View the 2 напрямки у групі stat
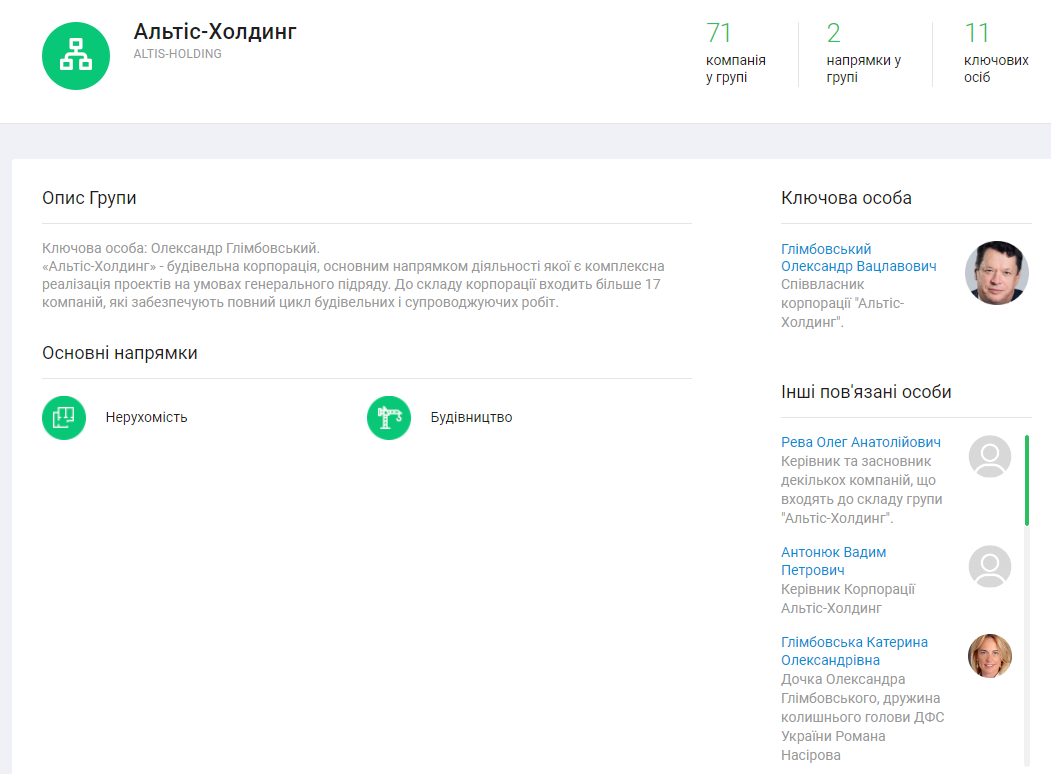 863,52
